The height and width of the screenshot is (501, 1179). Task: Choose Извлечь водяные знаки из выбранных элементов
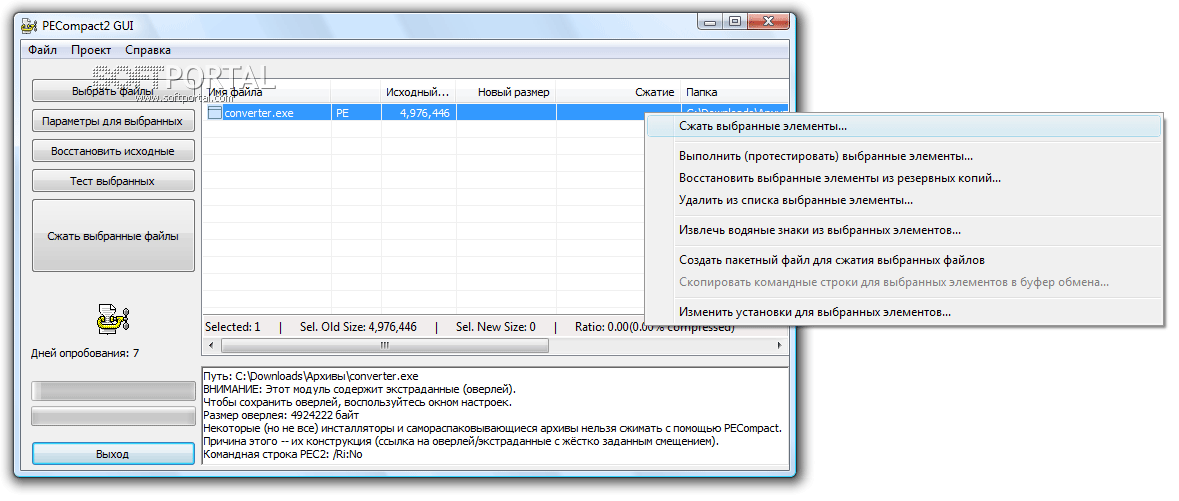point(903,230)
